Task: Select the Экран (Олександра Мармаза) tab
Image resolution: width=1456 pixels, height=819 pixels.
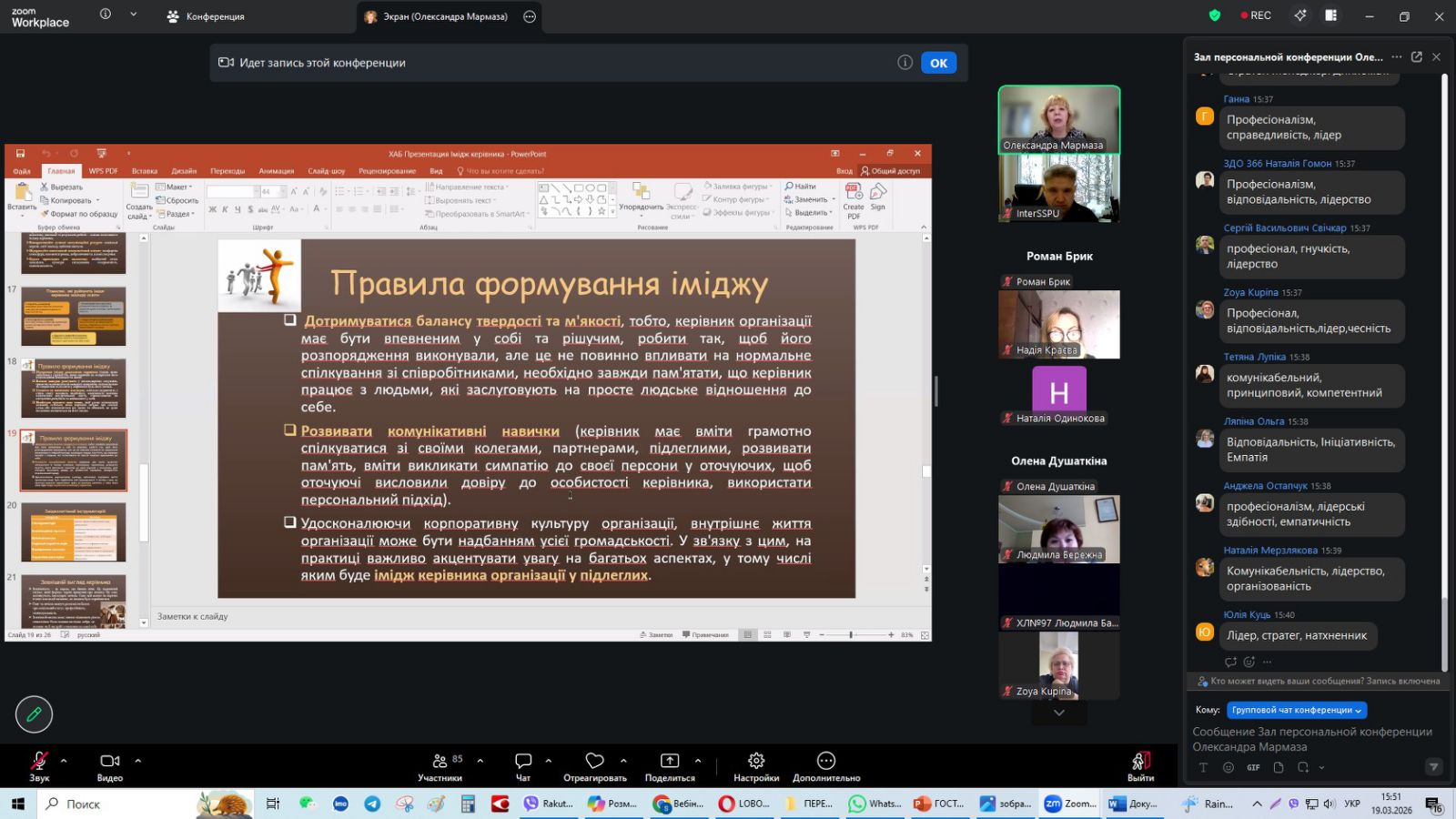Action: coord(437,16)
